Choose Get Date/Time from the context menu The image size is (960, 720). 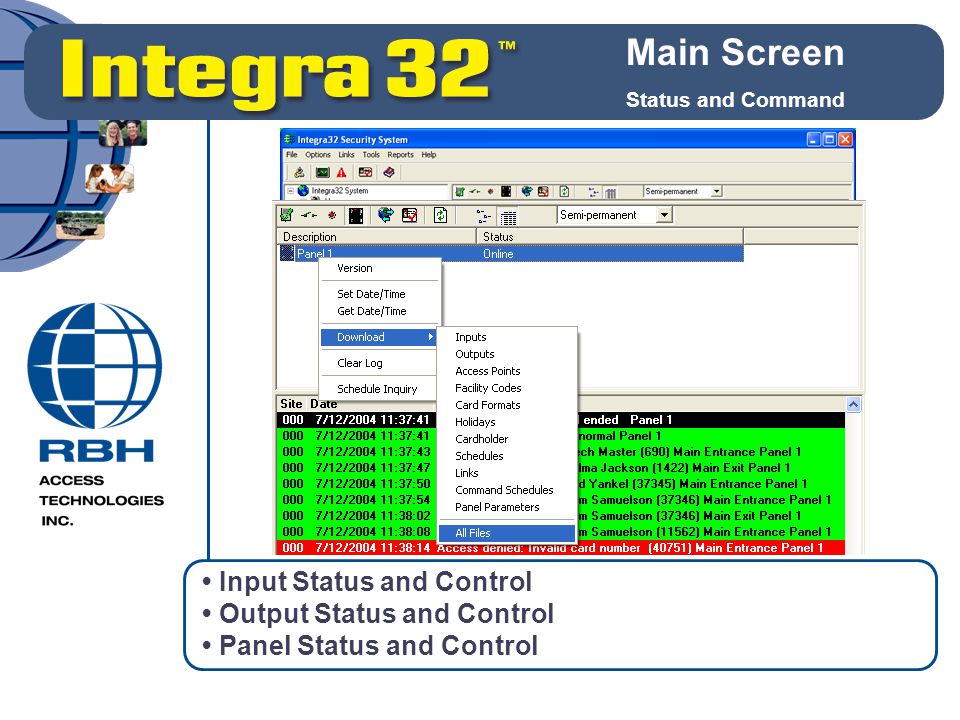click(378, 311)
